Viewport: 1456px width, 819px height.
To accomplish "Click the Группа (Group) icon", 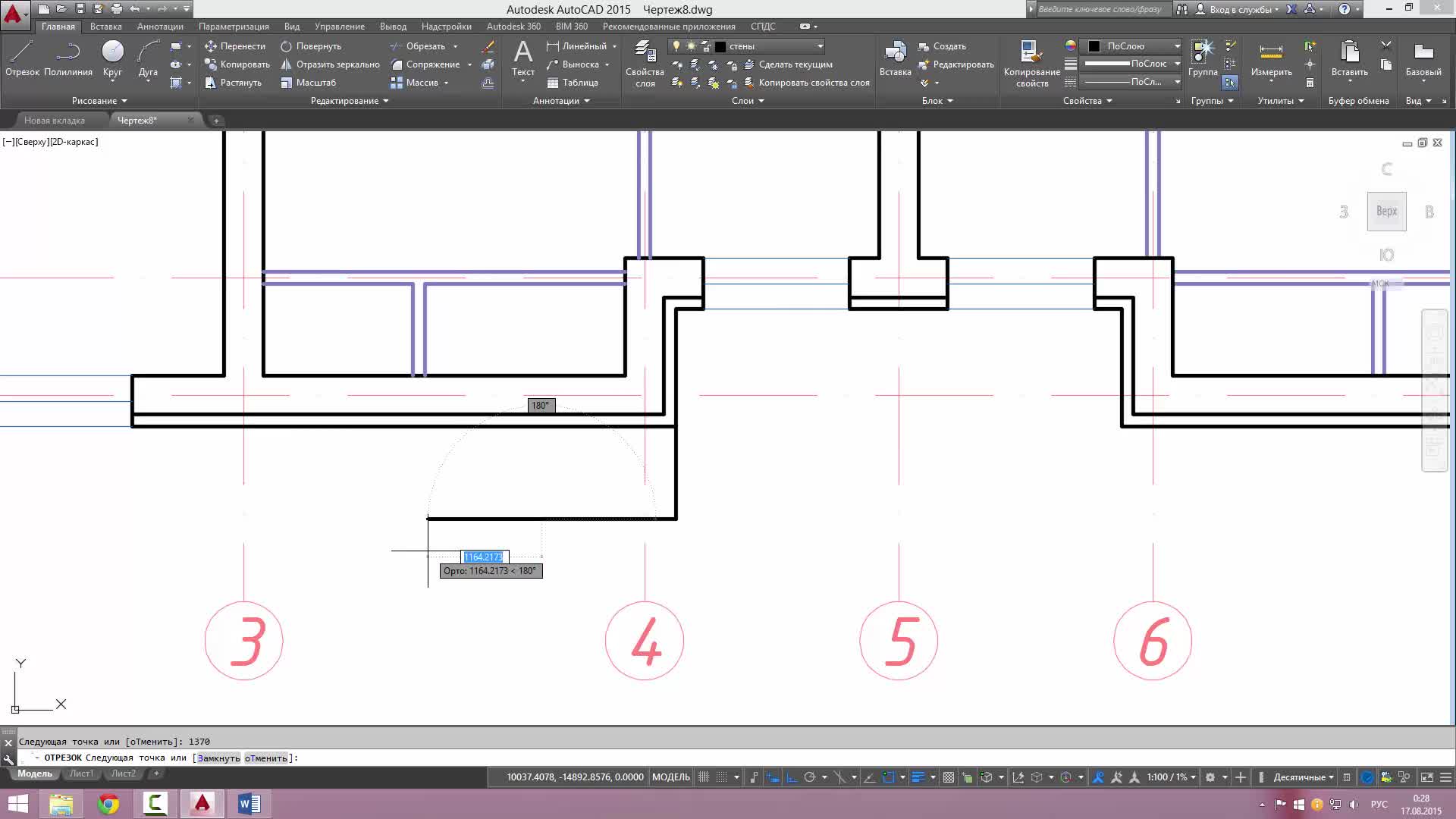I will 1203,59.
